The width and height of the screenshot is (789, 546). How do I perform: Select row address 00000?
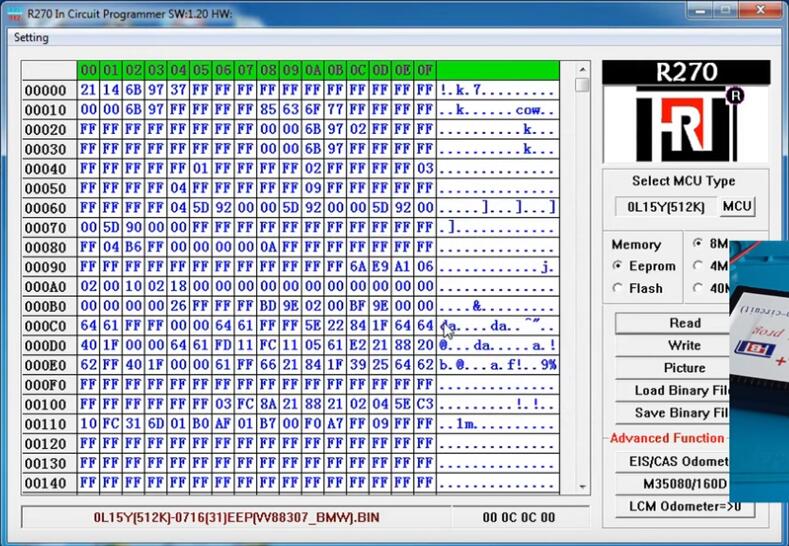click(49, 91)
